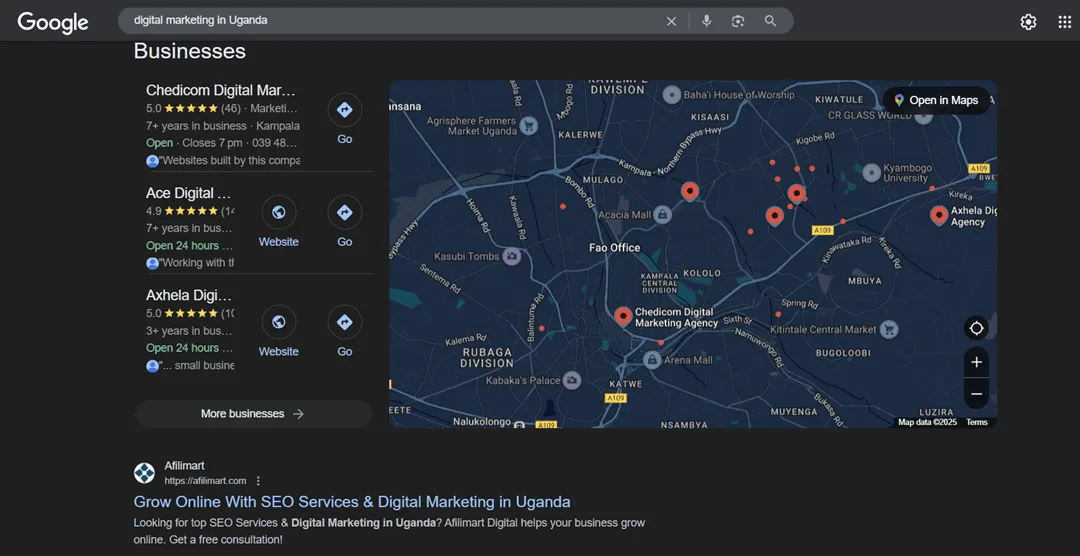Zoom in on the map
The height and width of the screenshot is (556, 1080).
click(976, 362)
